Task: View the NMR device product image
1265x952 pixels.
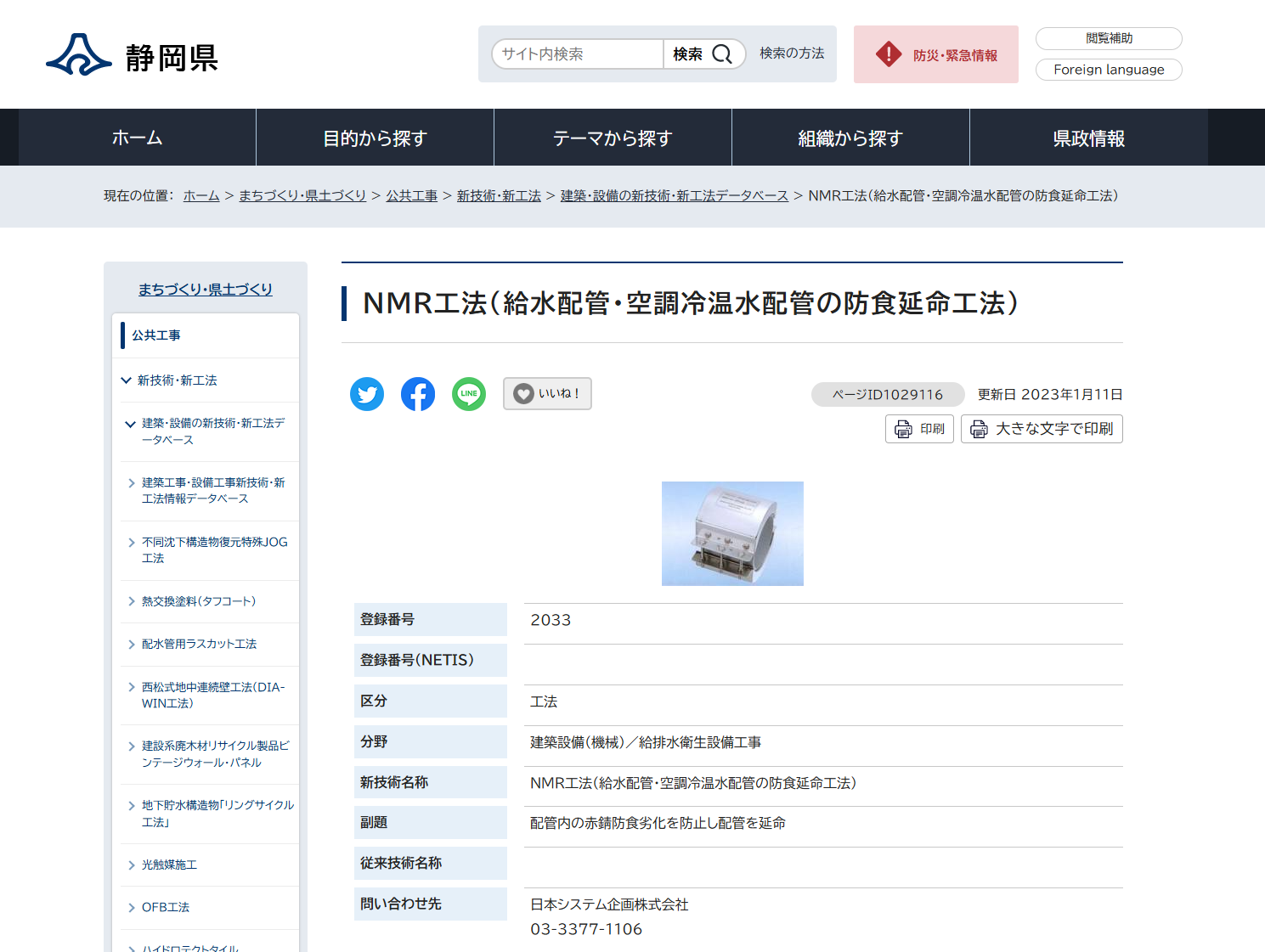Action: 732,533
